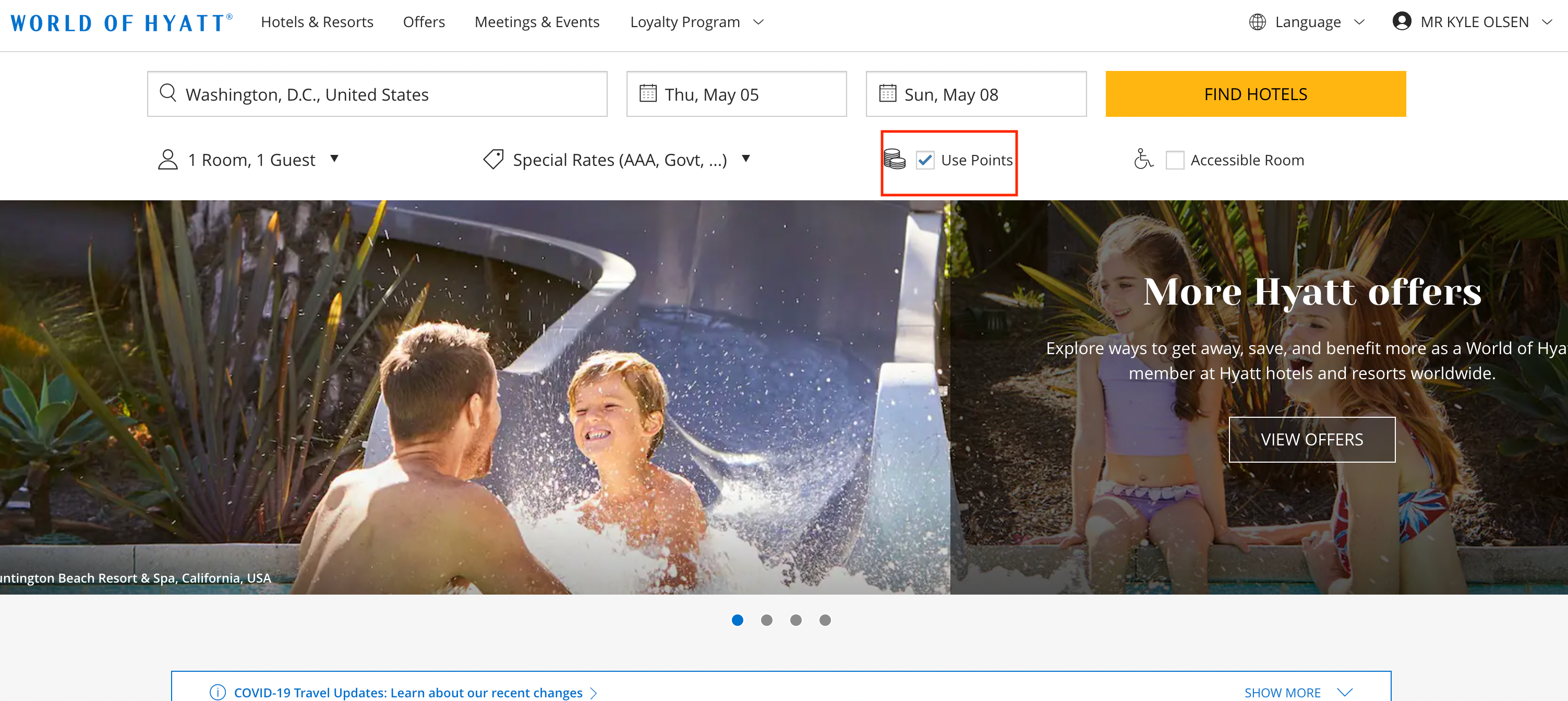Viewport: 1568px width, 701px height.
Task: Click the check-out calendar icon
Action: [x=887, y=93]
